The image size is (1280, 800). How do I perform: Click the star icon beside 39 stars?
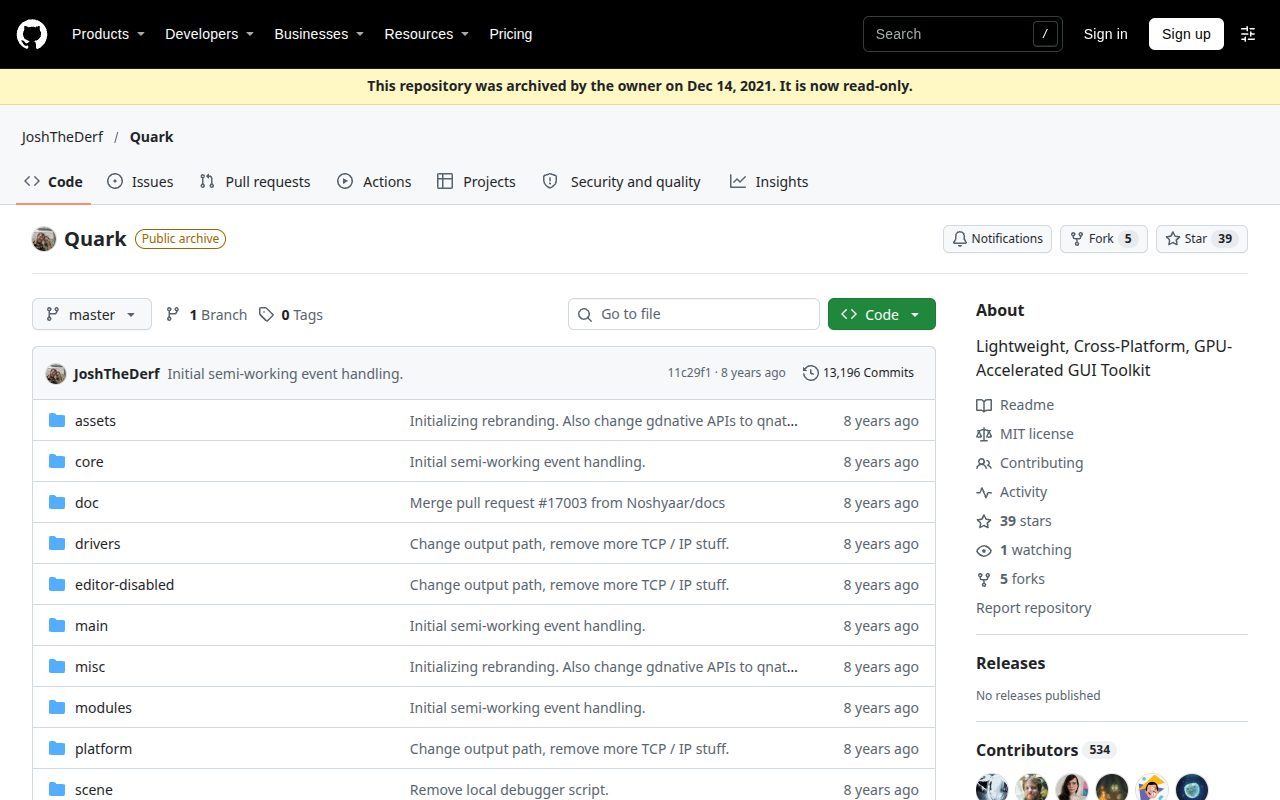pos(984,521)
